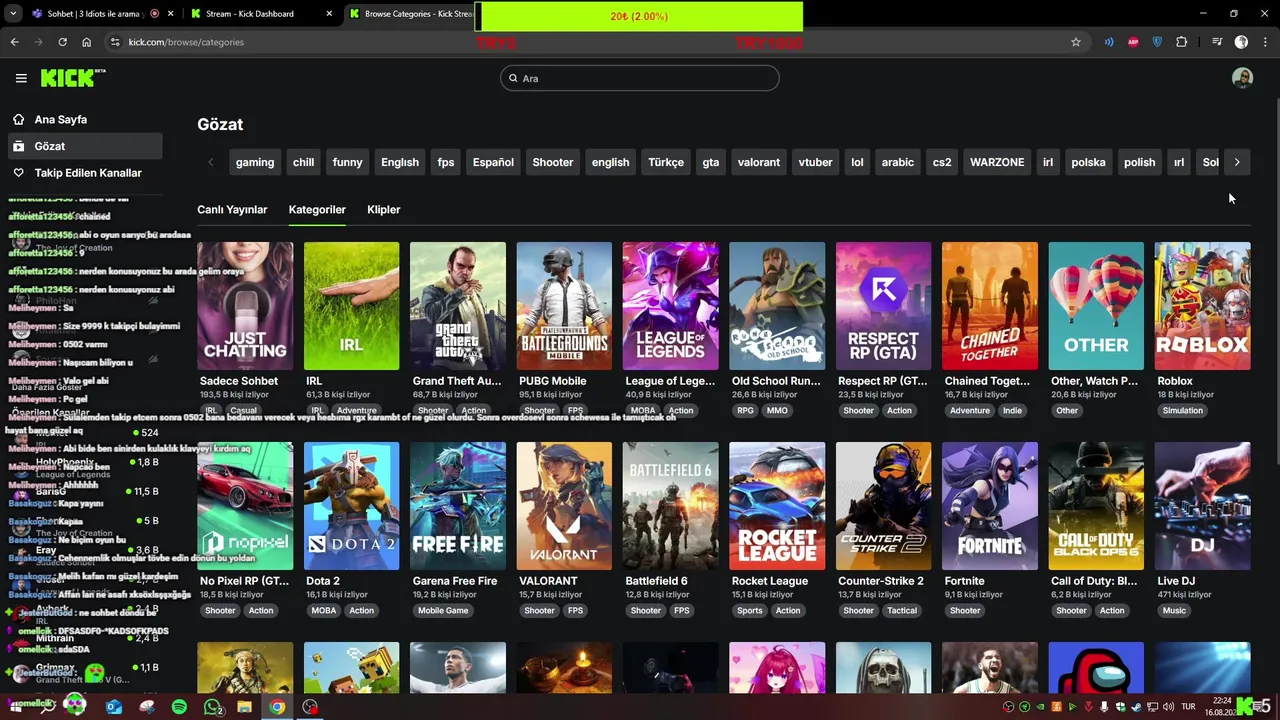Show previous category tags with left arrow
1280x720 pixels.
click(x=210, y=162)
